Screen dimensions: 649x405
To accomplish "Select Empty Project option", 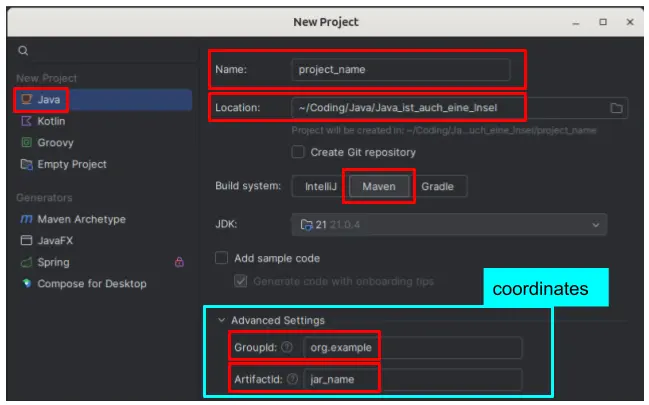I will click(x=71, y=165).
